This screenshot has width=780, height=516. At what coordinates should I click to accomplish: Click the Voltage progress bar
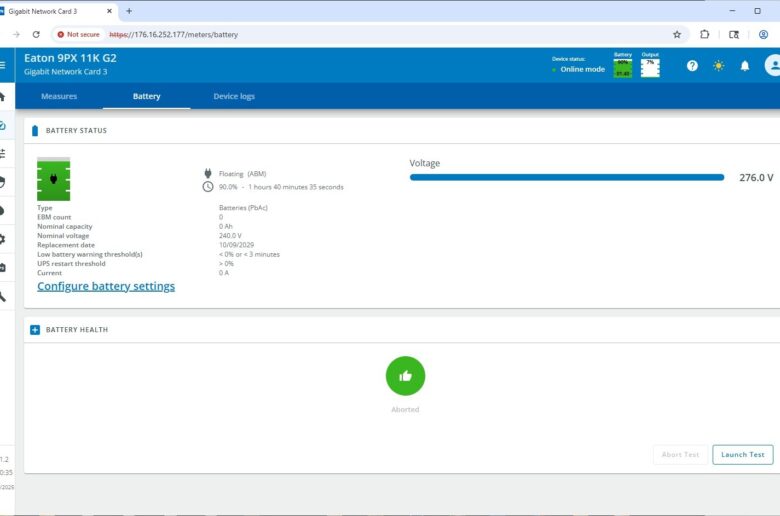coord(566,177)
